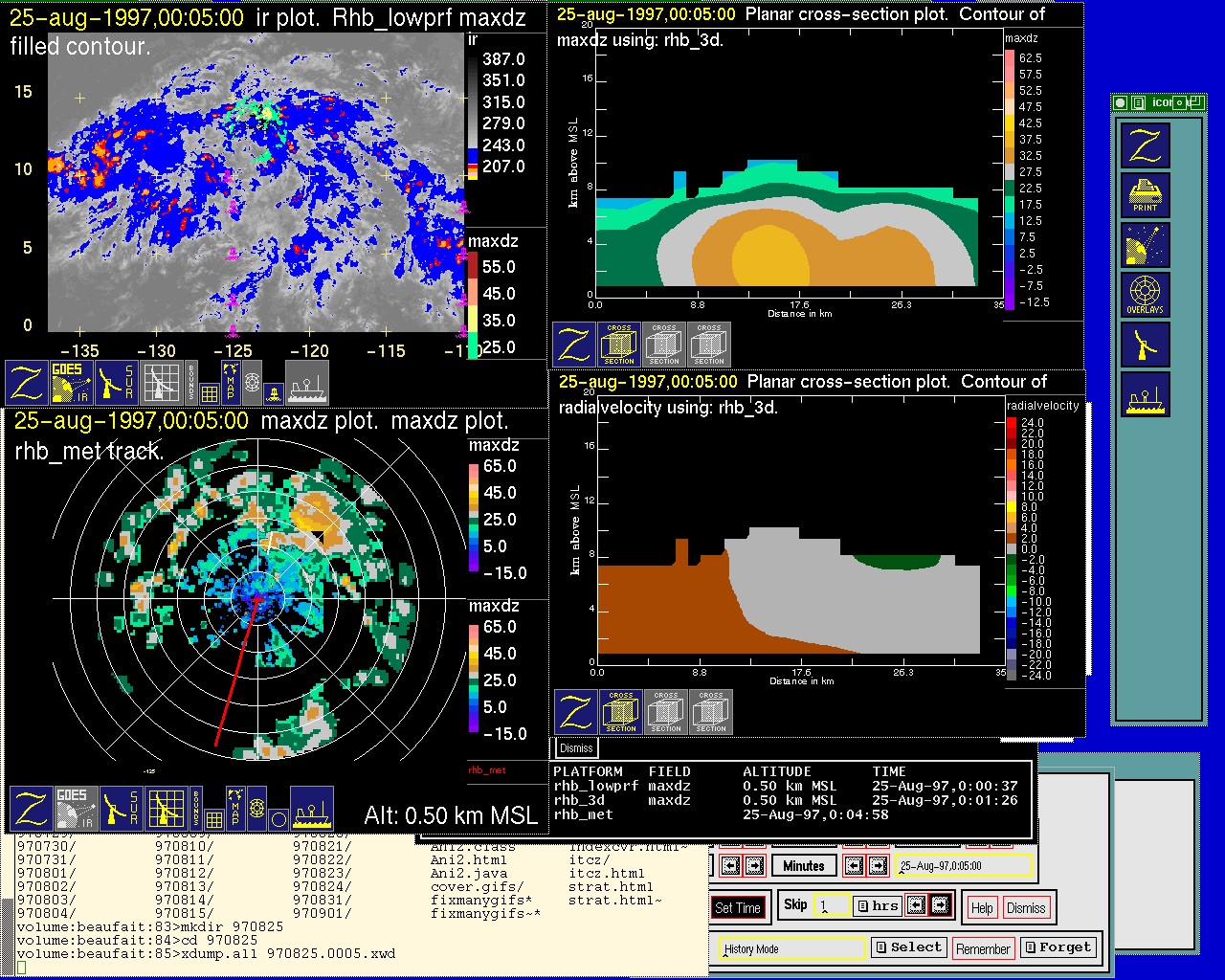Open OVERLAYS from the side icon panel
Image resolution: width=1225 pixels, height=980 pixels.
pyautogui.click(x=1146, y=295)
